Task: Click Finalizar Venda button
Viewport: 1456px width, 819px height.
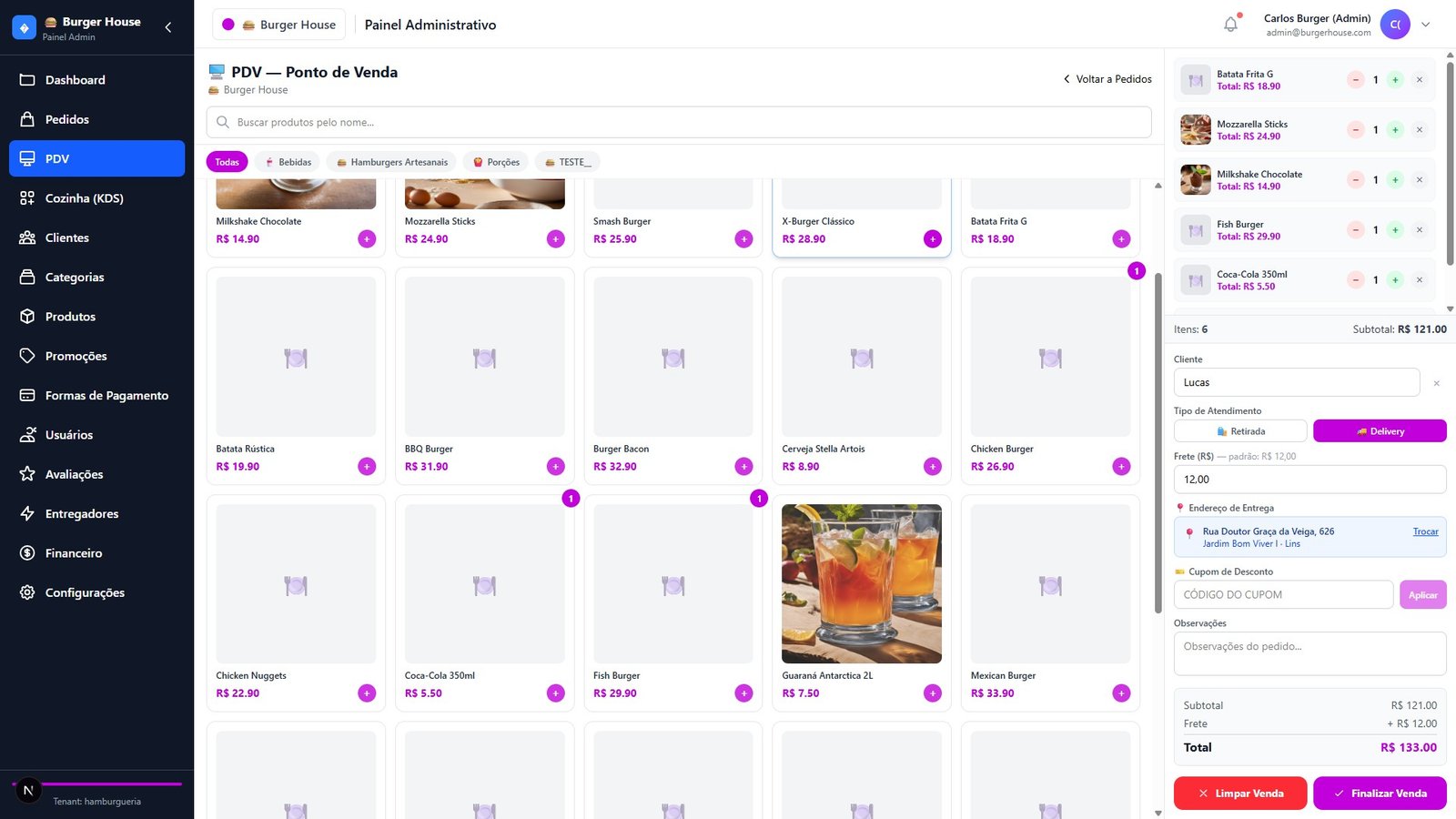Action: click(x=1380, y=794)
